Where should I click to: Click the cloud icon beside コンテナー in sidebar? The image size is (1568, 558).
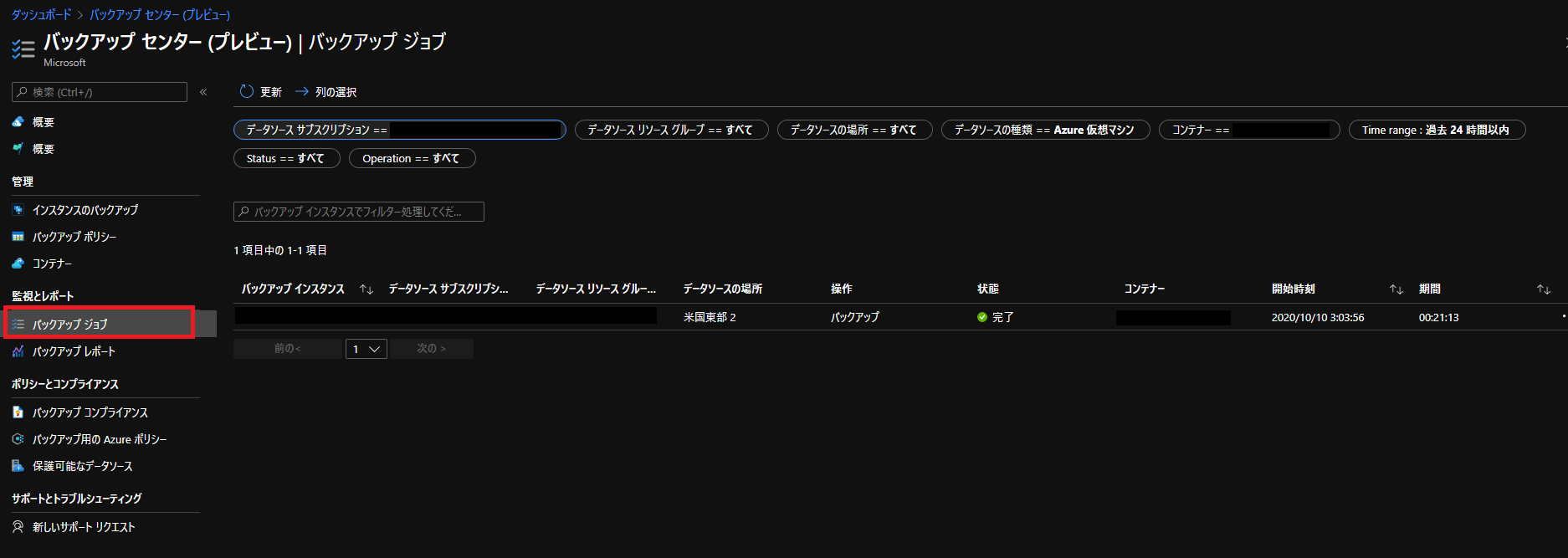(18, 264)
